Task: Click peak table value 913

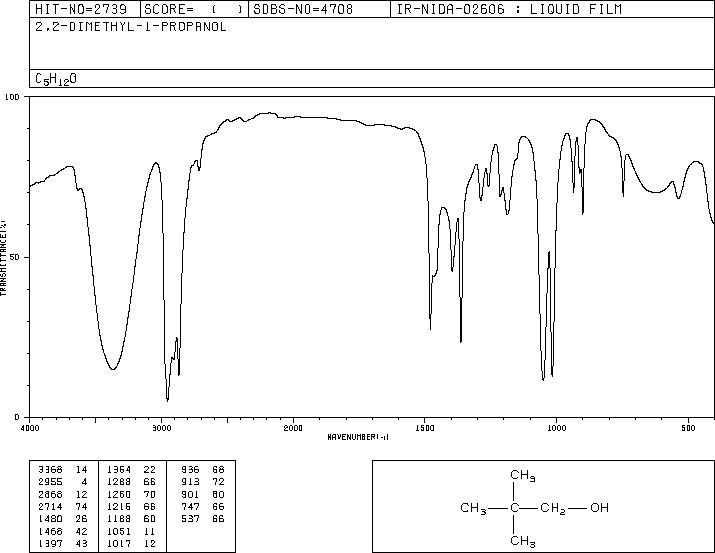Action: [x=190, y=482]
